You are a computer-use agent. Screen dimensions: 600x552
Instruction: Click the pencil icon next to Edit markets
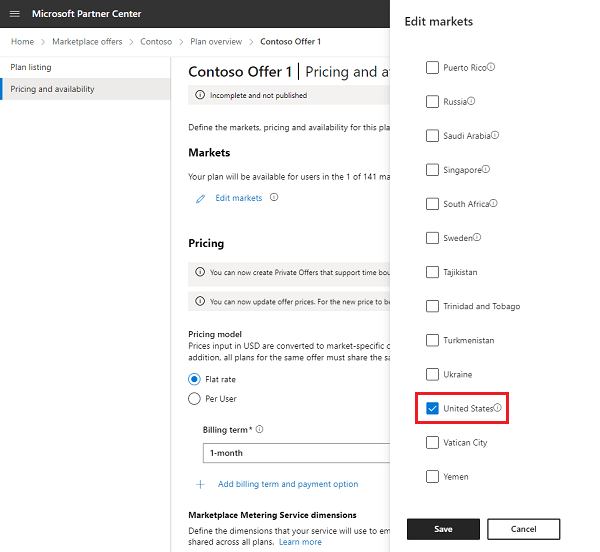point(201,199)
